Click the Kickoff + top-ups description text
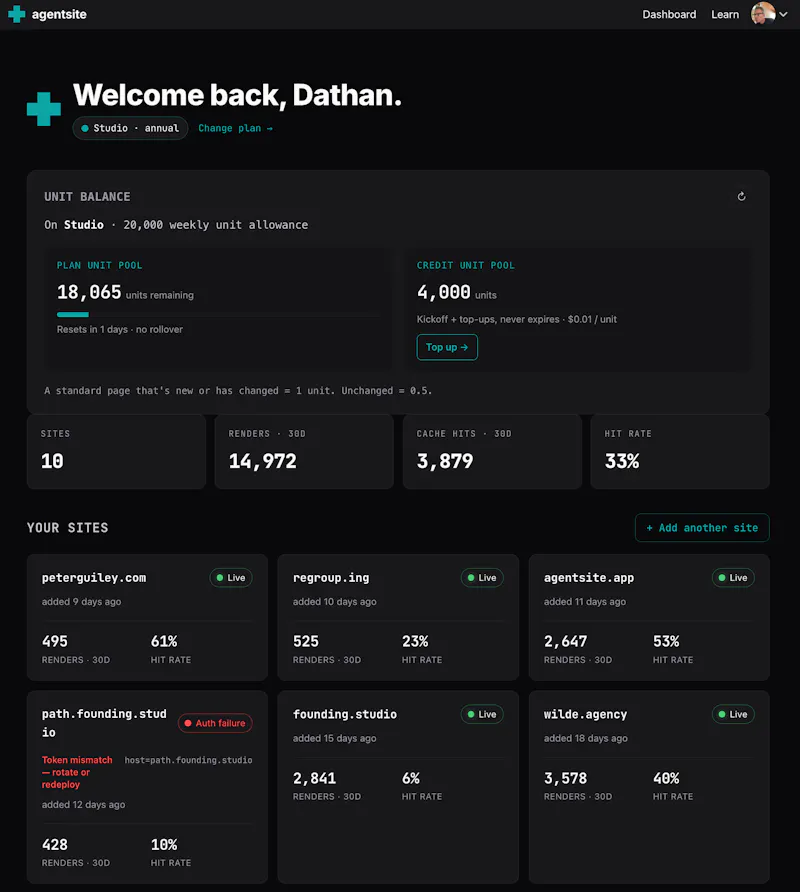 tap(517, 319)
